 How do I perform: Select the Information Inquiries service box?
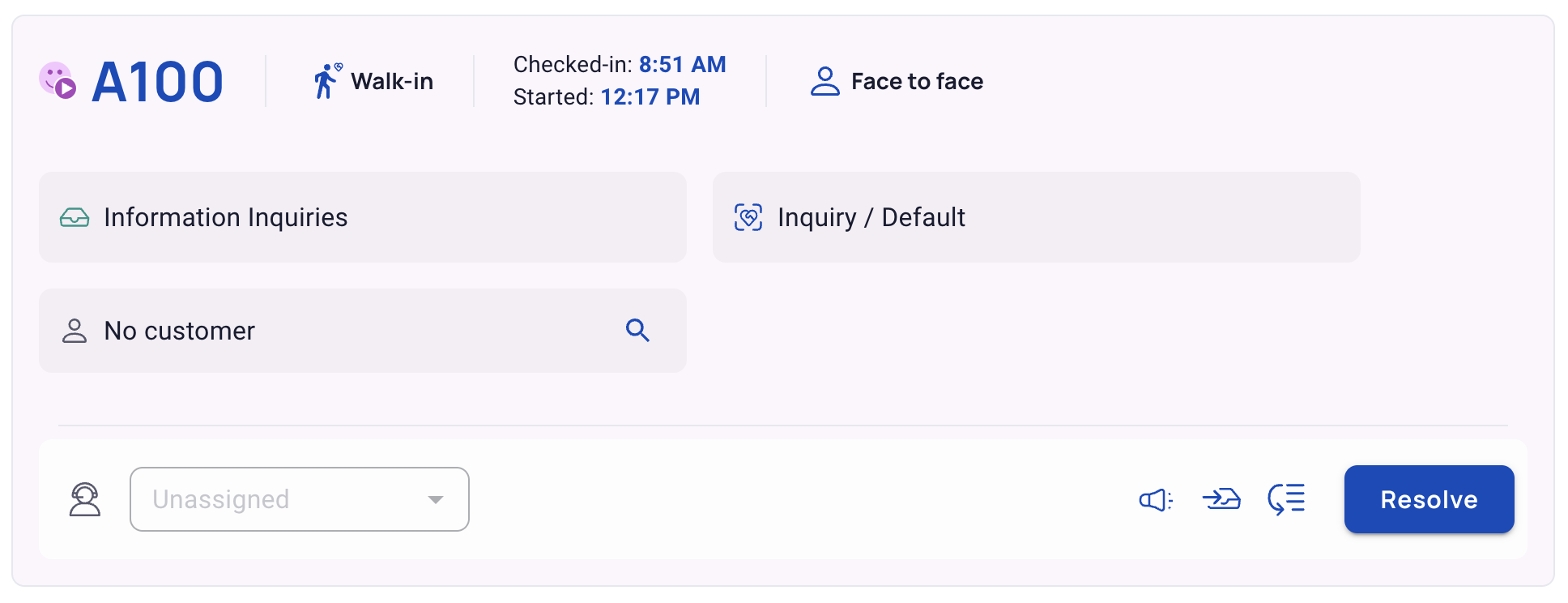[x=363, y=217]
